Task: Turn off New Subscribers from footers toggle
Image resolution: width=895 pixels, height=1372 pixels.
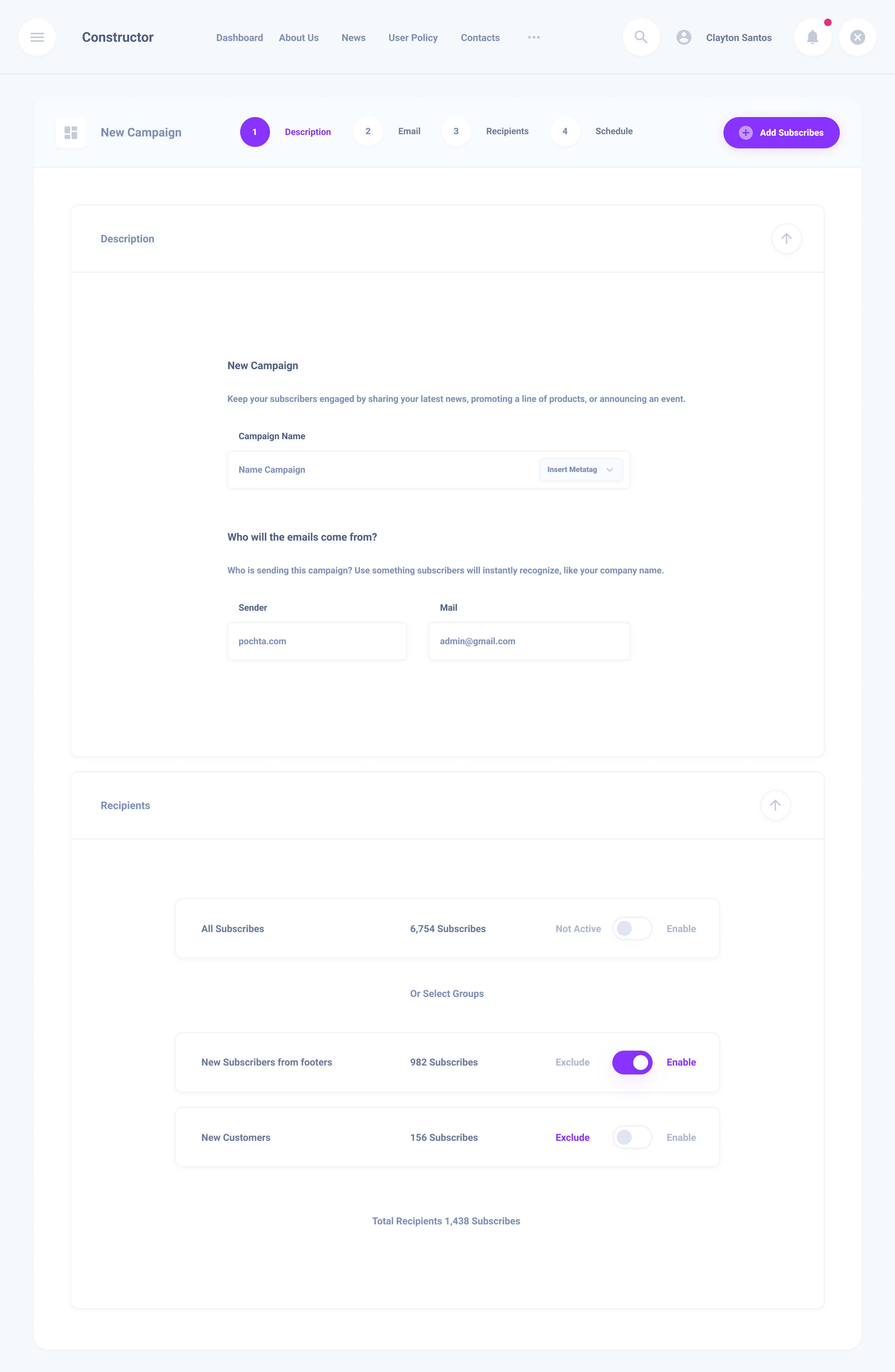Action: tap(632, 1063)
